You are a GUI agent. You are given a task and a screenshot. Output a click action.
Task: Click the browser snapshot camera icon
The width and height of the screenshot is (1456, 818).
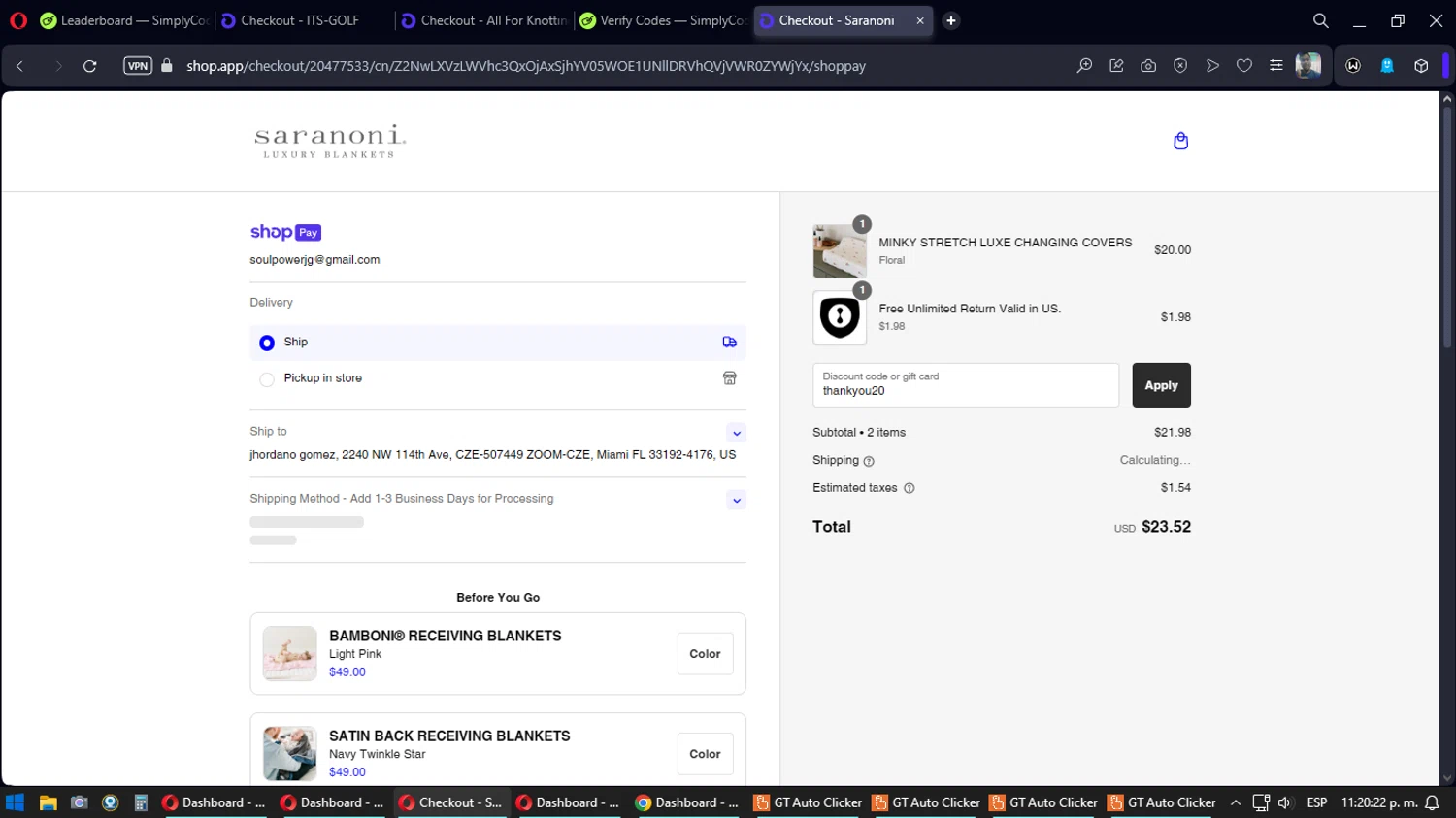(1148, 66)
